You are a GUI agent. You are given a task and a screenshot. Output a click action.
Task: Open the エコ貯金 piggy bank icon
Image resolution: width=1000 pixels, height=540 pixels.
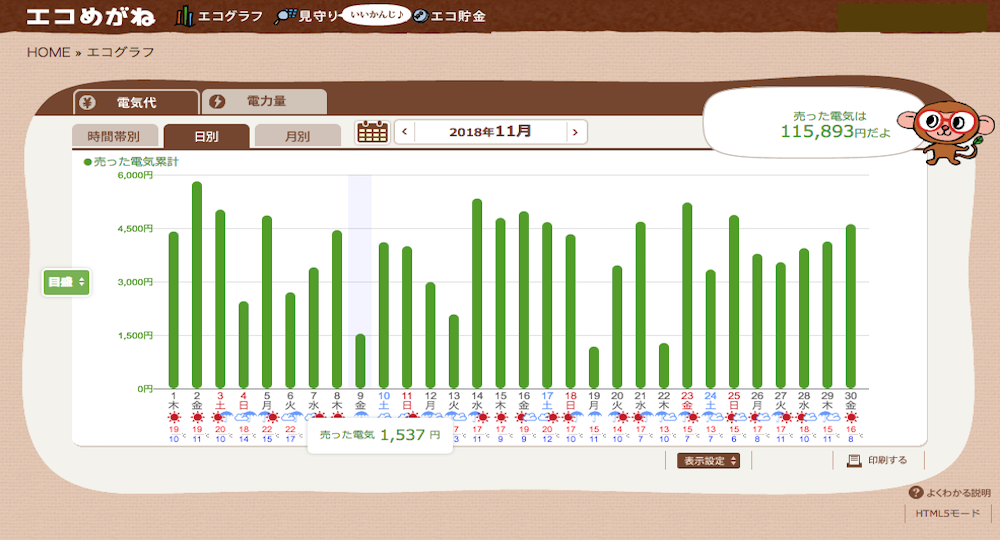420,16
